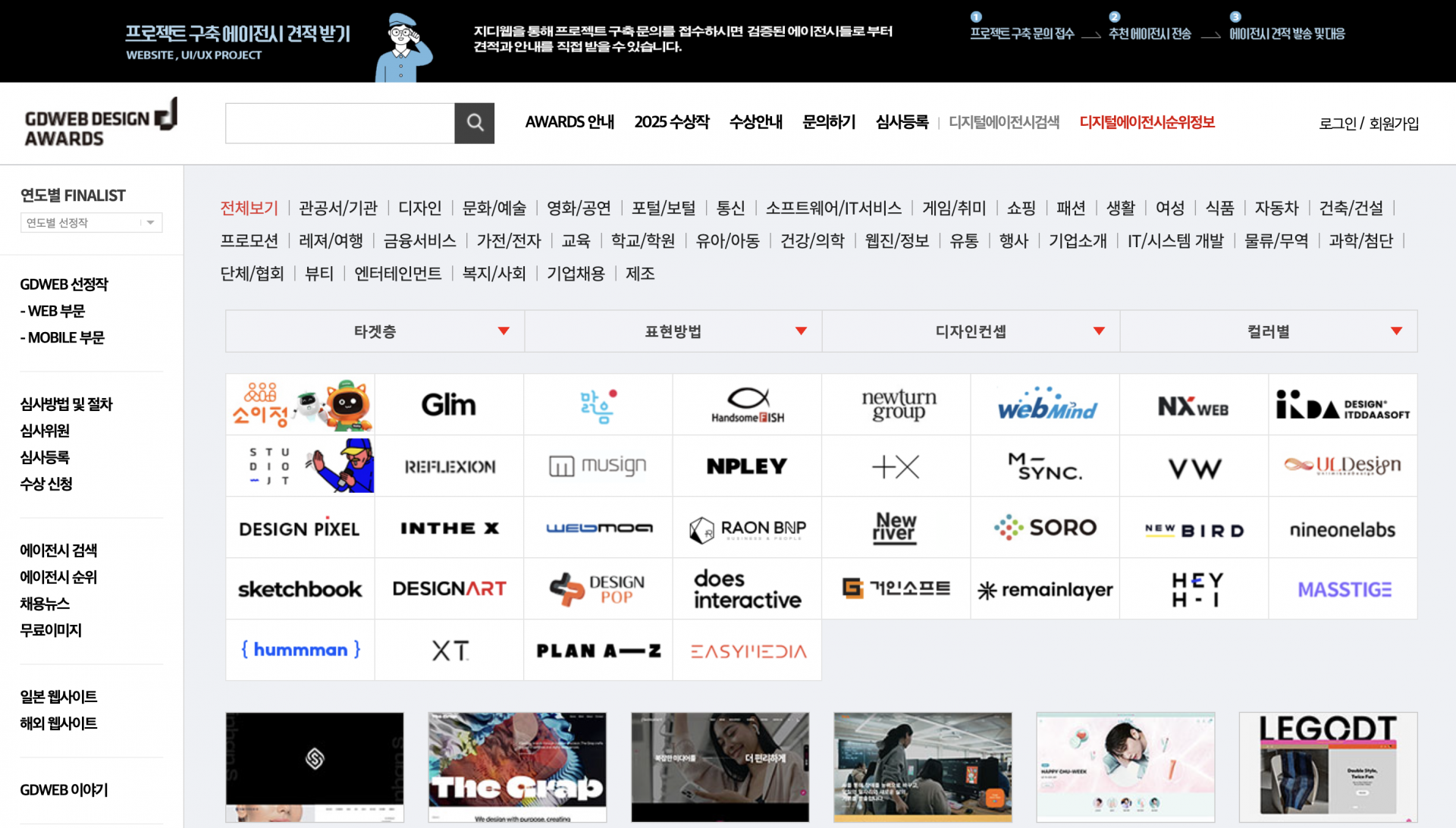Open the sketchbook agency logo

click(300, 589)
